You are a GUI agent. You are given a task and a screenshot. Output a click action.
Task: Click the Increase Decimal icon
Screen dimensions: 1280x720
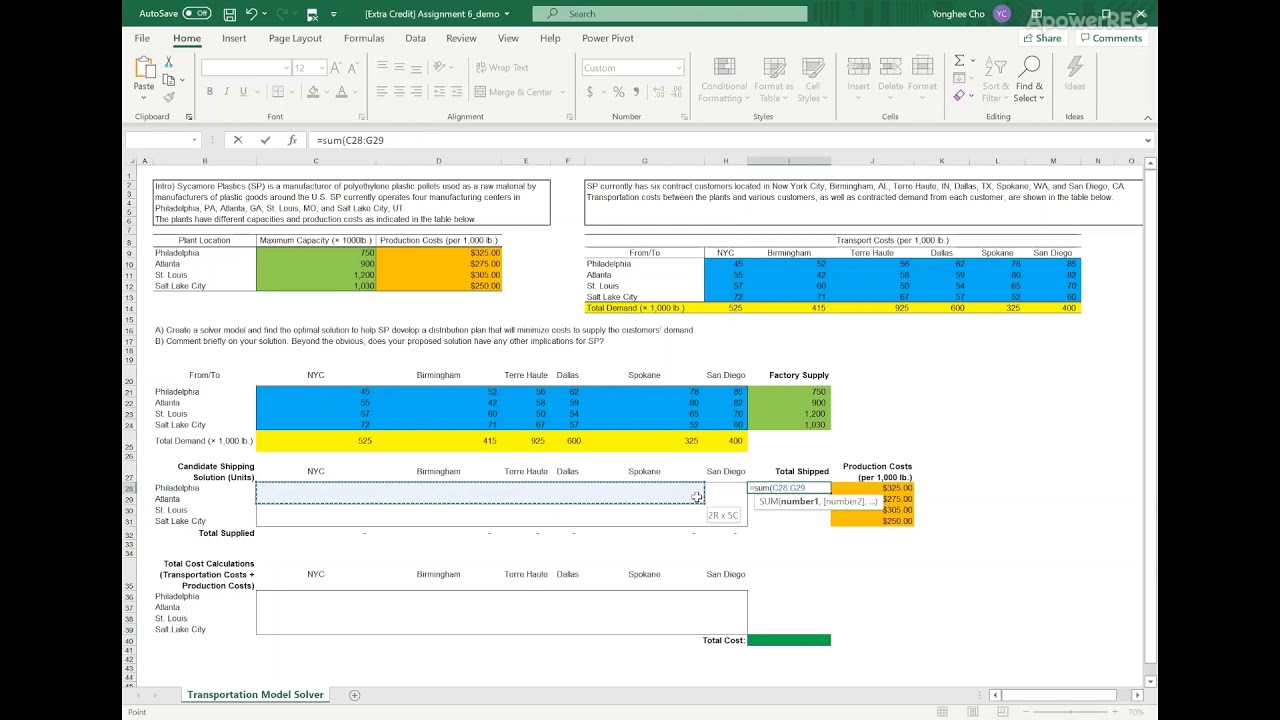point(656,92)
